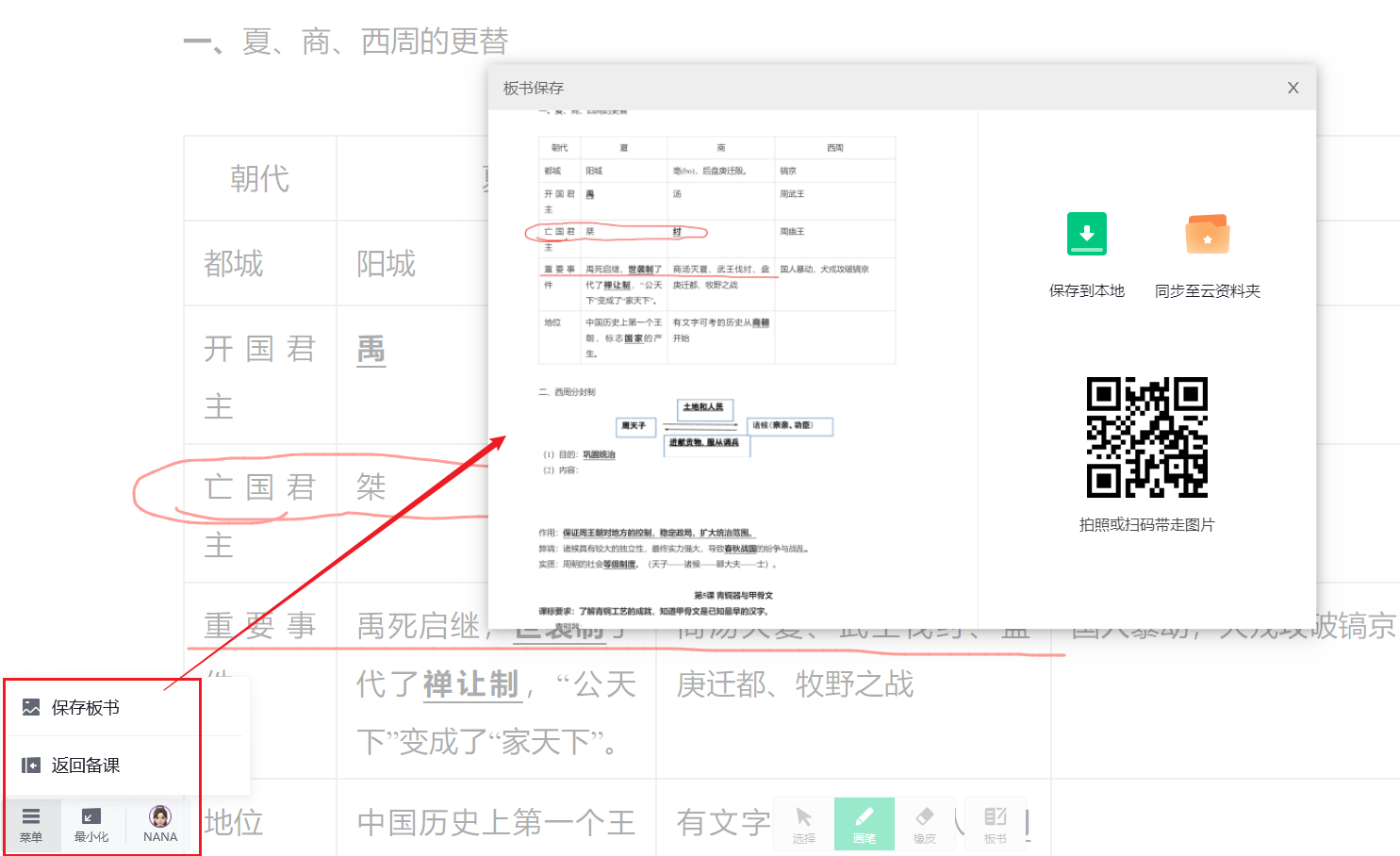Click the text 庚迁都、牧野之战

point(795,684)
